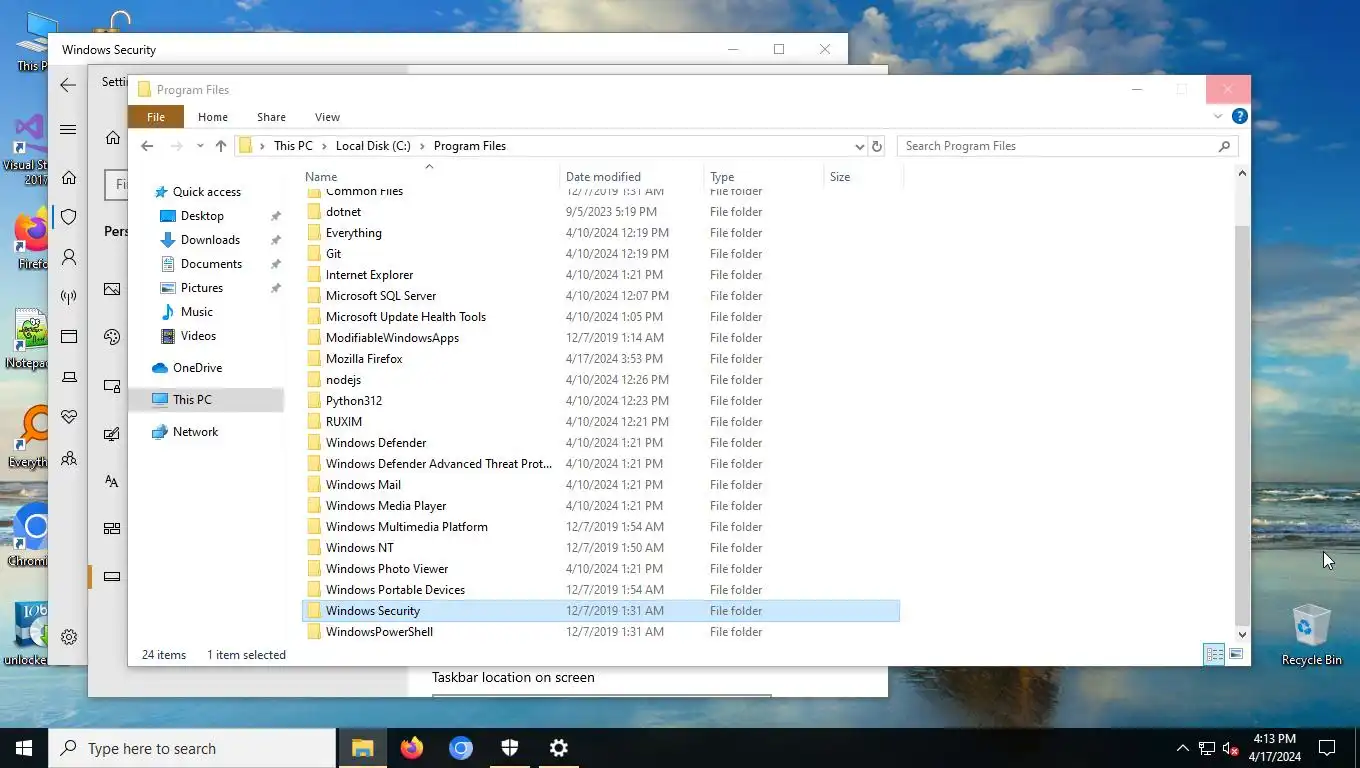Open Family options icon in sidebar
1360x768 pixels.
[69, 459]
